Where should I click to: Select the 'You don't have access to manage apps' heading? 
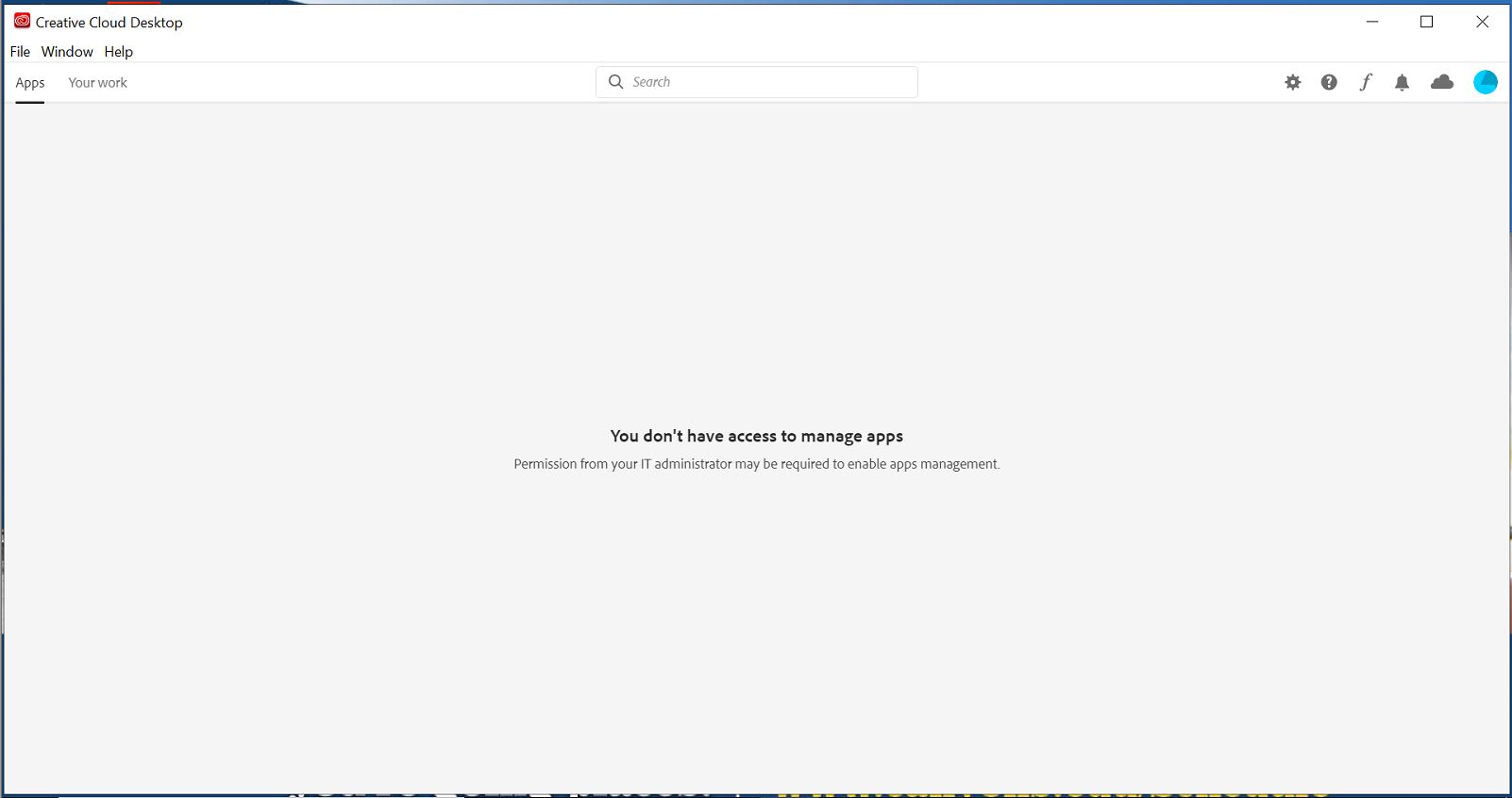pos(757,436)
